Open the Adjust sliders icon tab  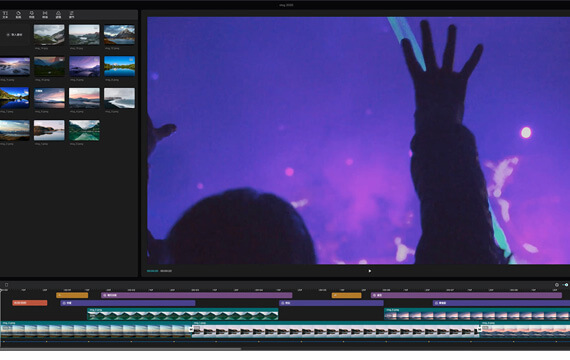tap(72, 15)
